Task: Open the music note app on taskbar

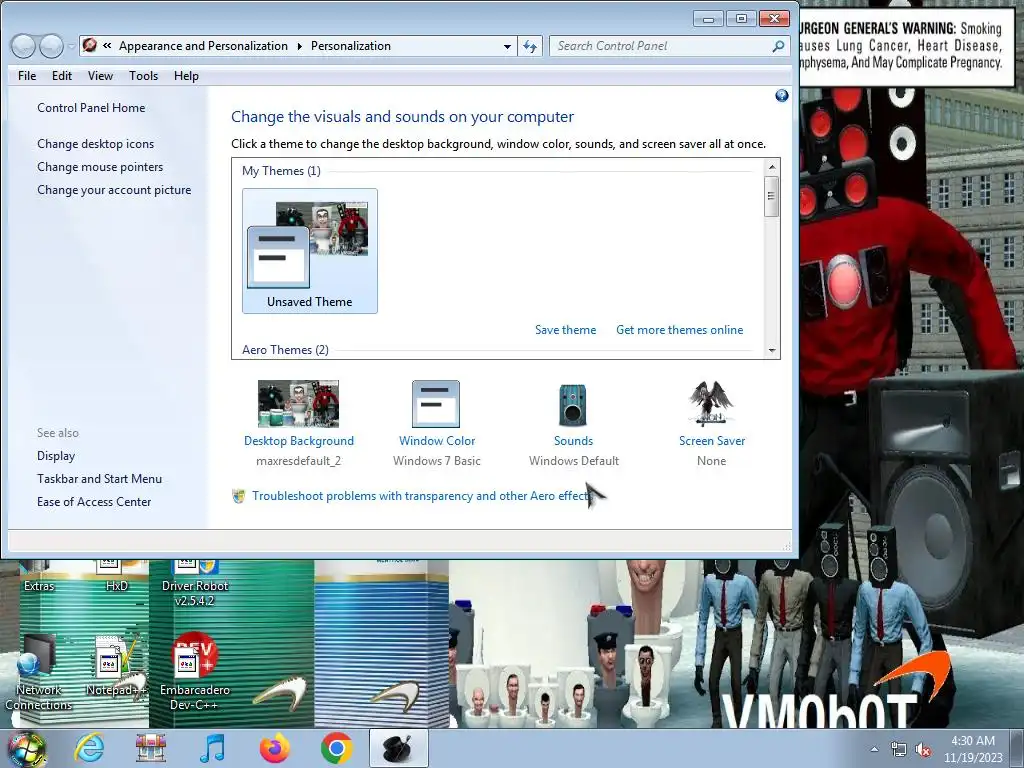Action: pyautogui.click(x=213, y=748)
